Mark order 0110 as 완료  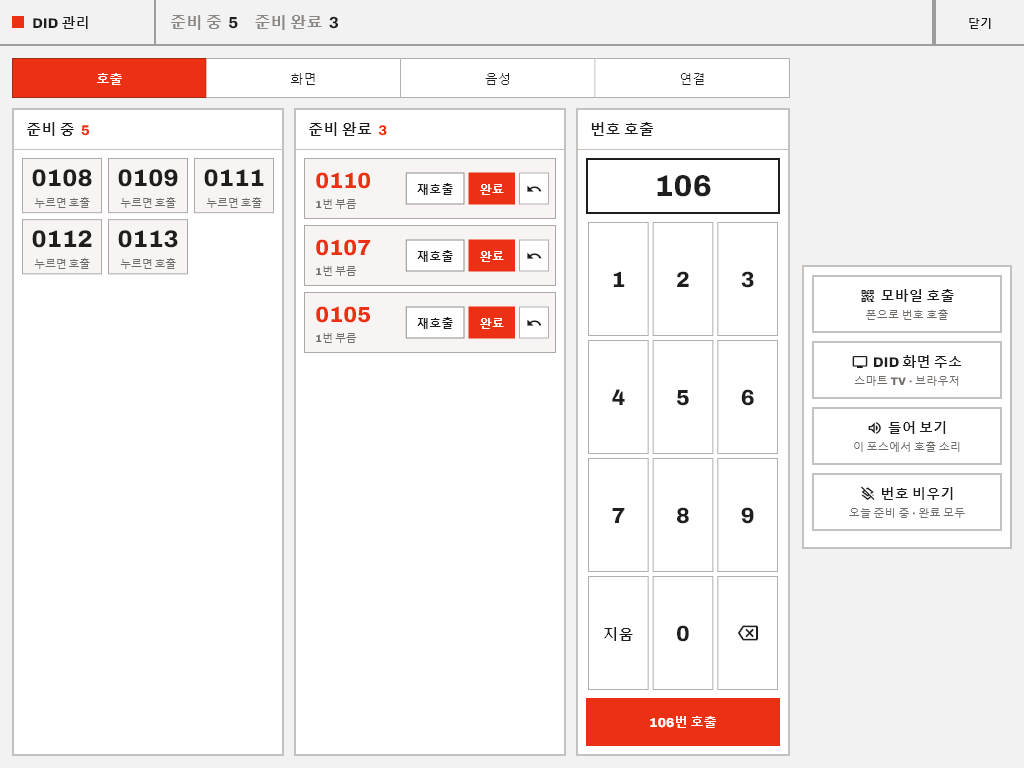click(492, 189)
